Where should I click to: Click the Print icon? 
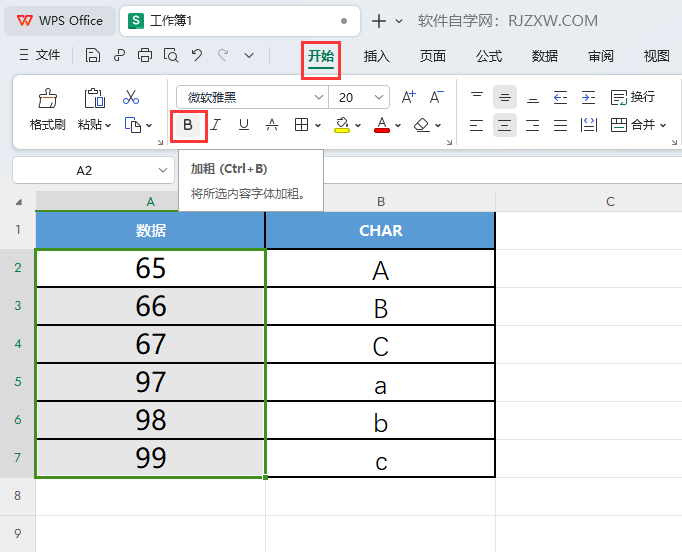(x=145, y=56)
